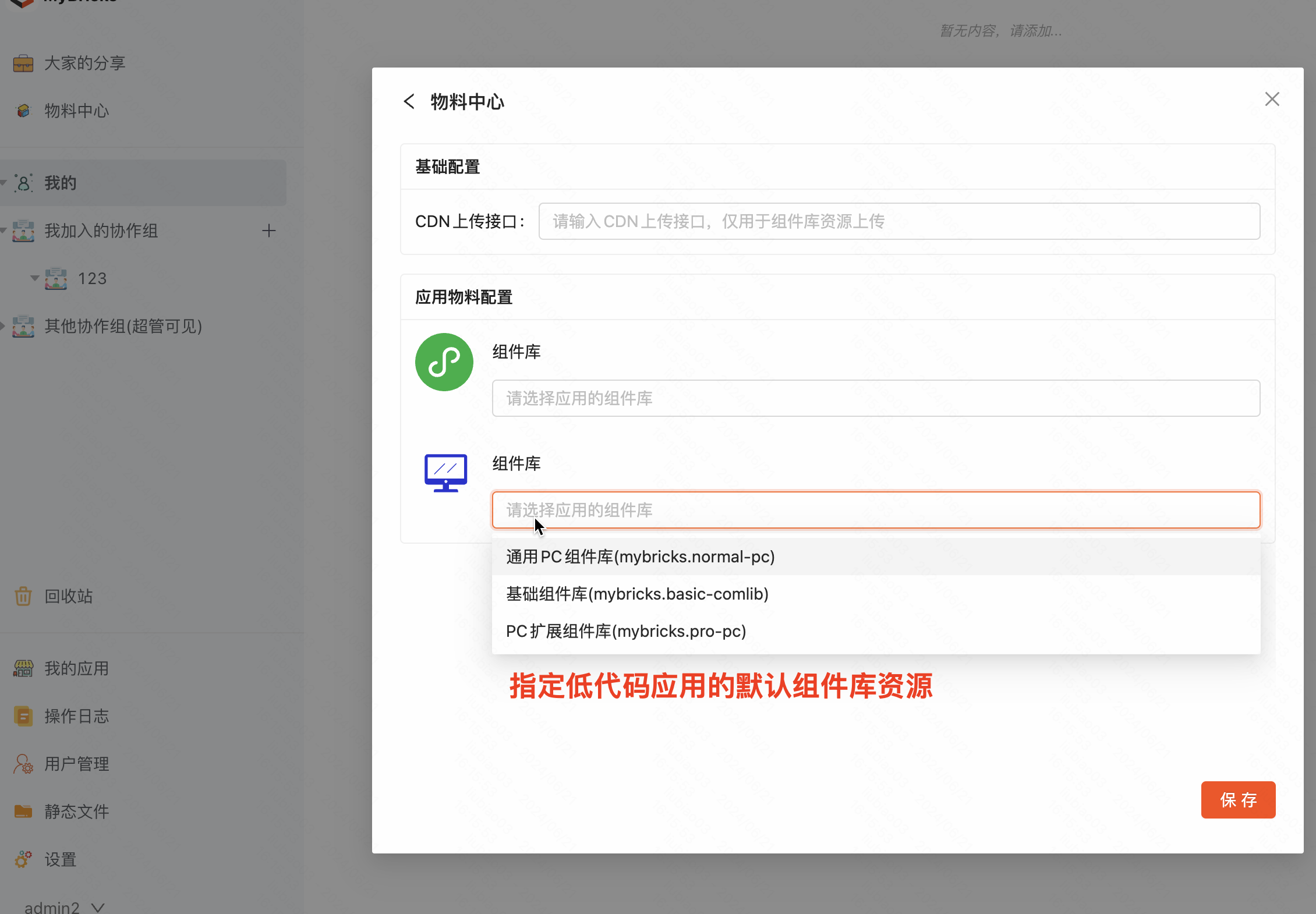The image size is (1316, 914).
Task: Click the group icon for 我加入的协作组
Action: (x=23, y=231)
